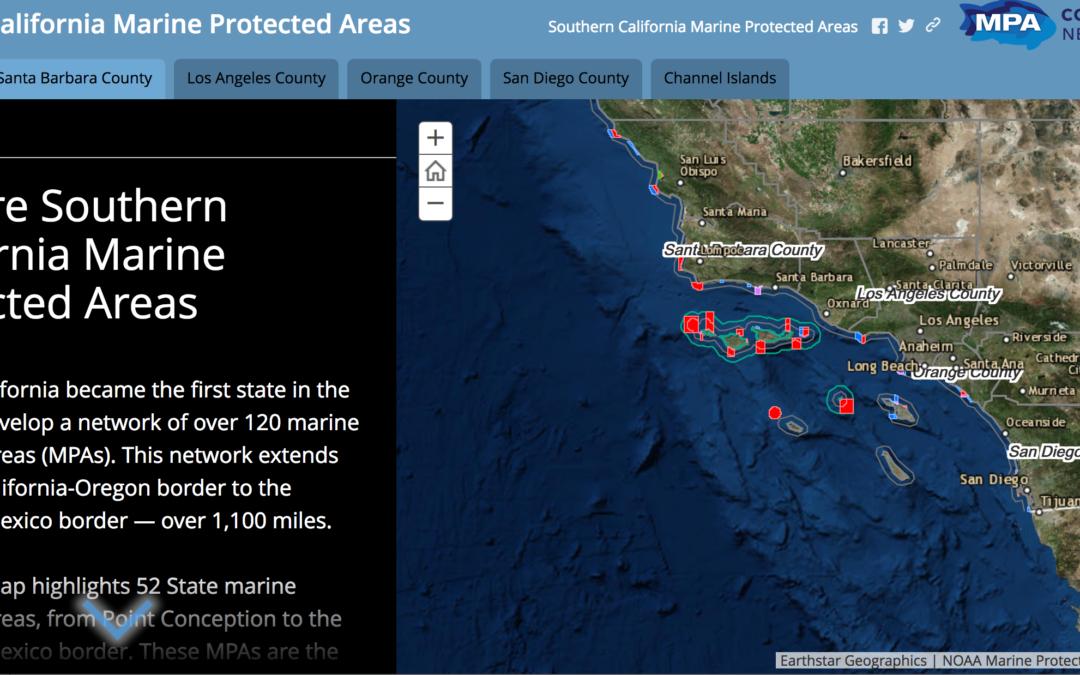Share the story map on Facebook

[x=879, y=27]
